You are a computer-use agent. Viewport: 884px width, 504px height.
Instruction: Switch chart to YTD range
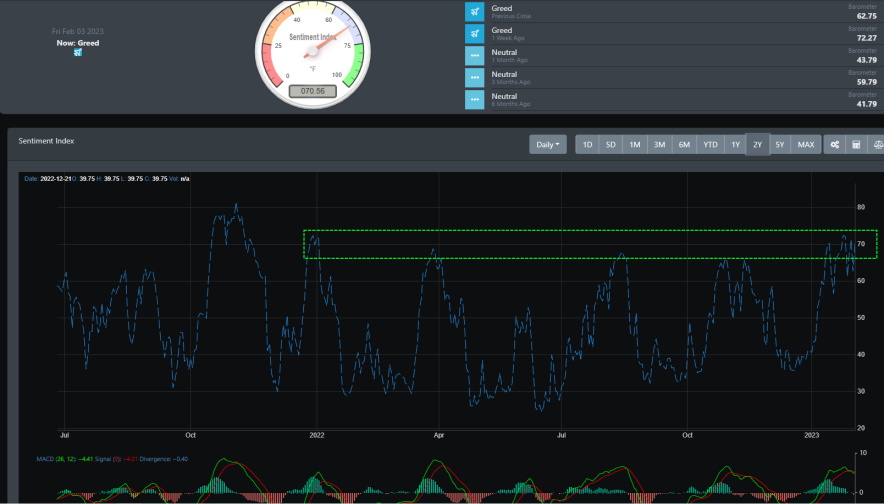[710, 144]
